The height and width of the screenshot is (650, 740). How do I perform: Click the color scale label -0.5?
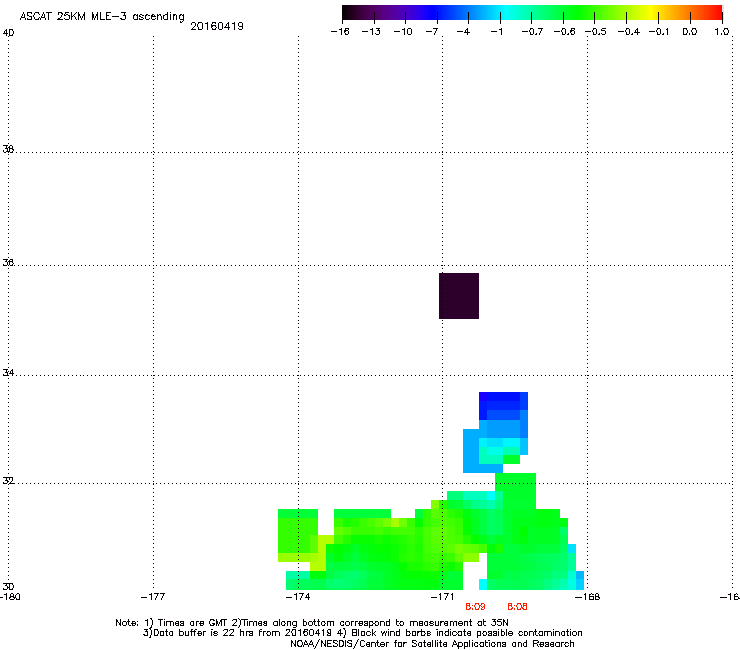coord(596,32)
